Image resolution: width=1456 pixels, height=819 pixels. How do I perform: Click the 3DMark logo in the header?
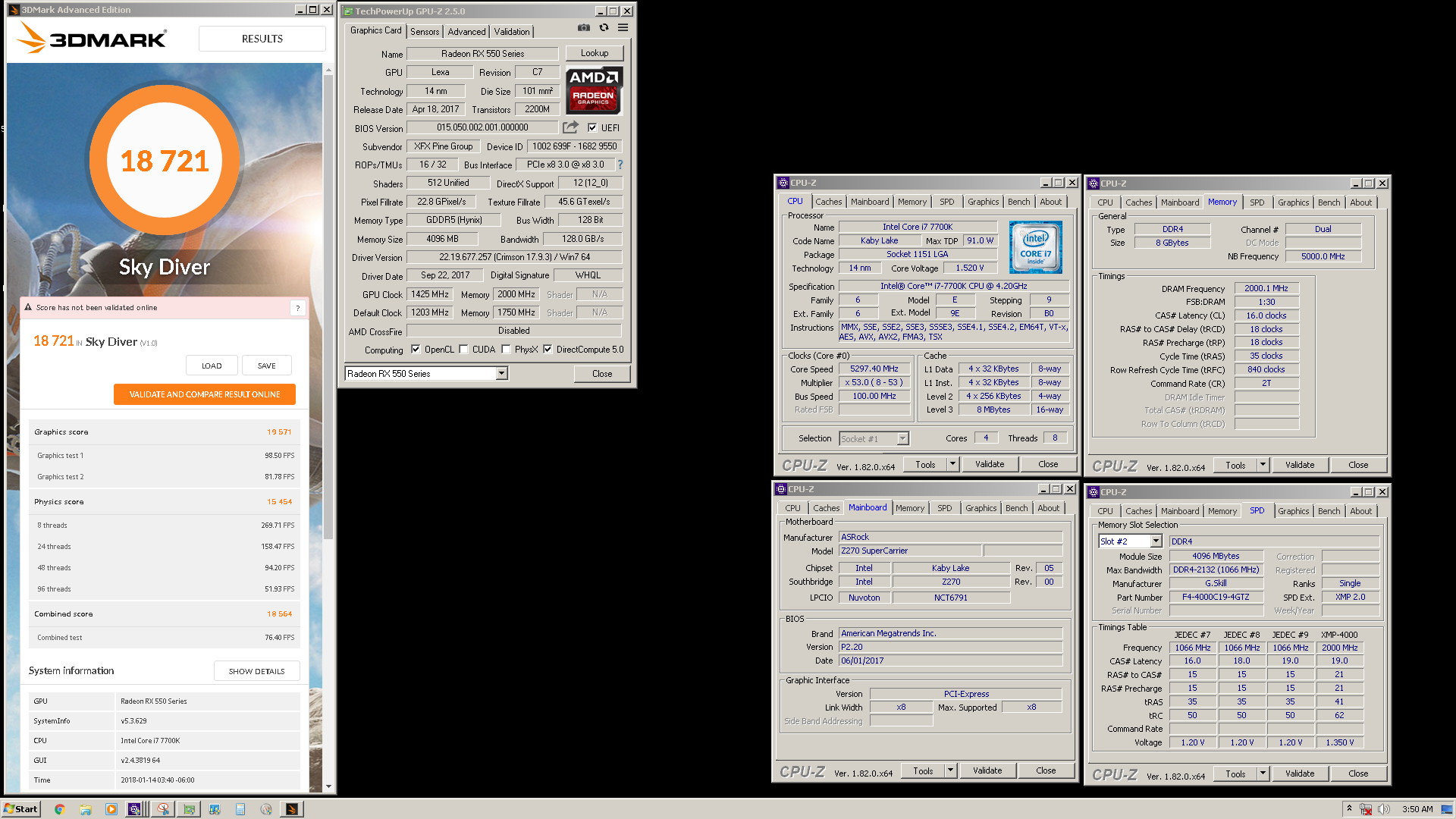pyautogui.click(x=92, y=38)
